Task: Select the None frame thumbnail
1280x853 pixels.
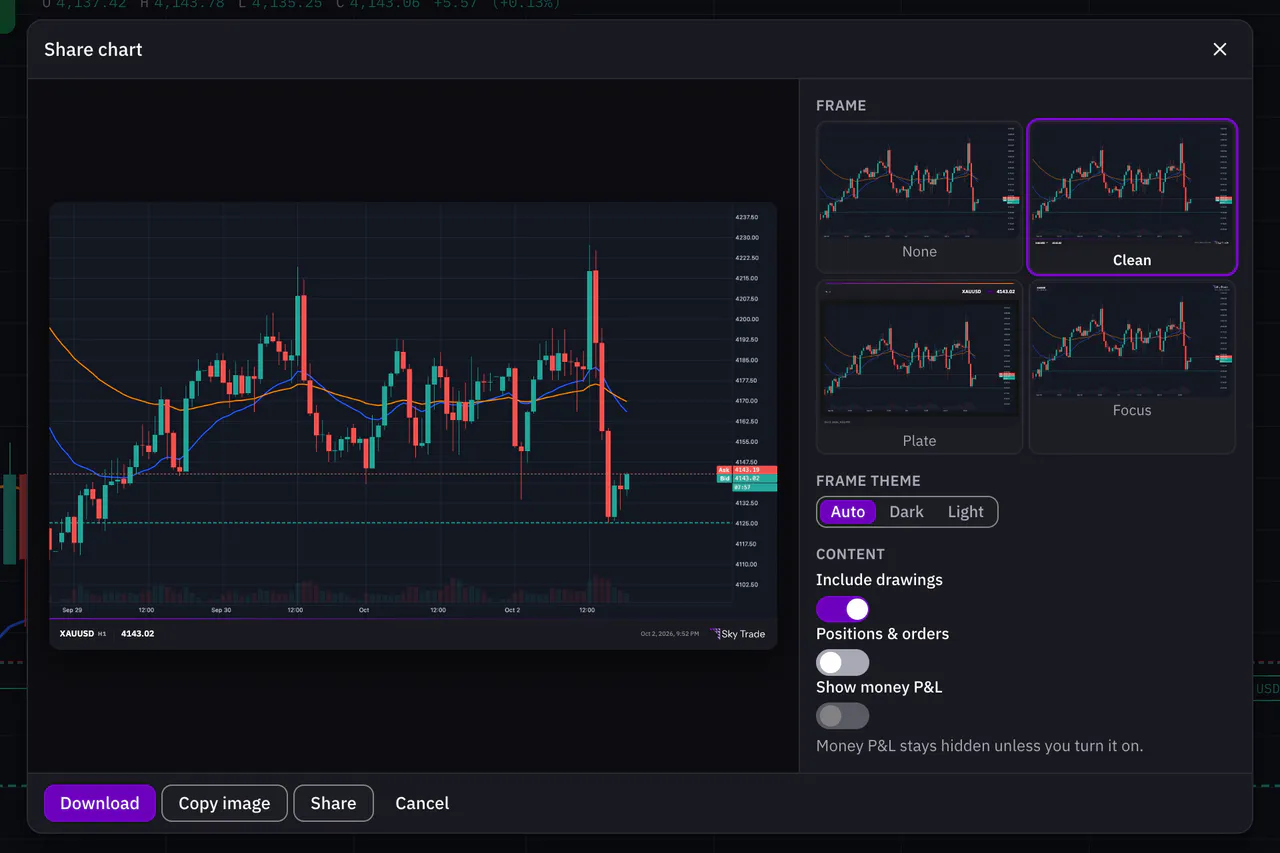Action: (x=919, y=197)
